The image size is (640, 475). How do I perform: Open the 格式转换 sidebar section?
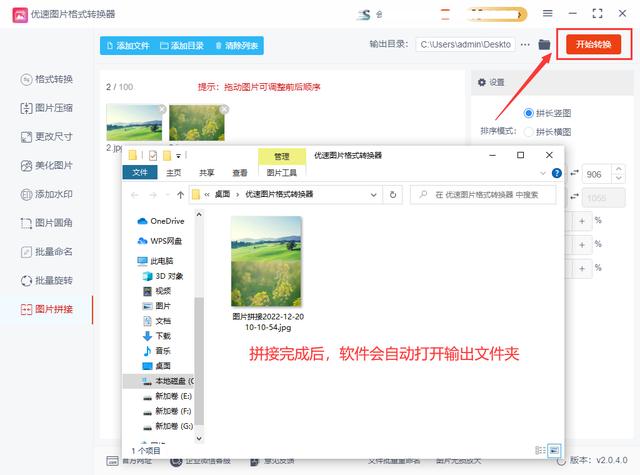coord(47,79)
